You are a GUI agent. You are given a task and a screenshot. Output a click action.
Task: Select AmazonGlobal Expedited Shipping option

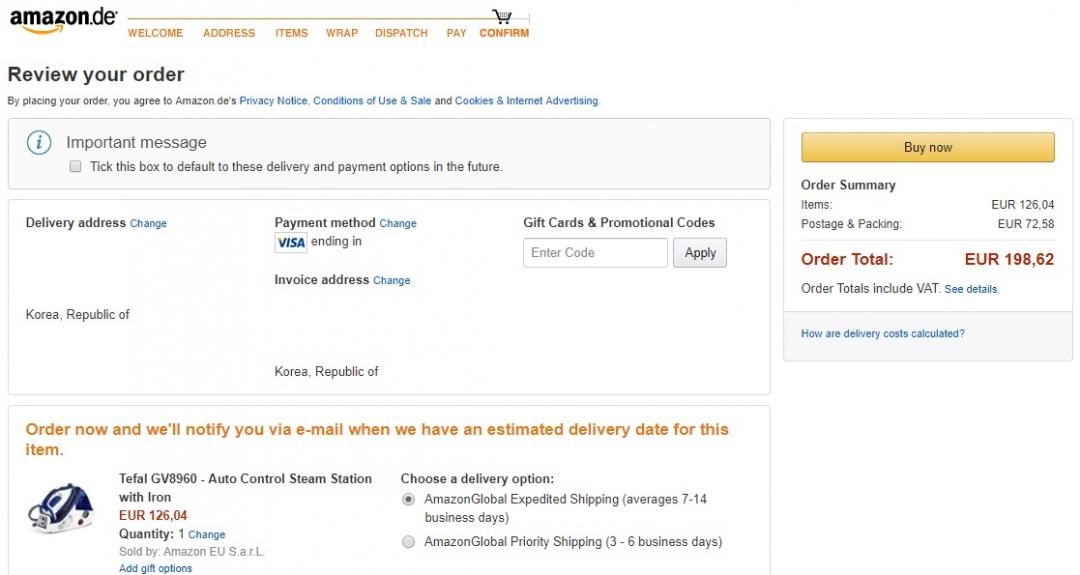pyautogui.click(x=408, y=499)
